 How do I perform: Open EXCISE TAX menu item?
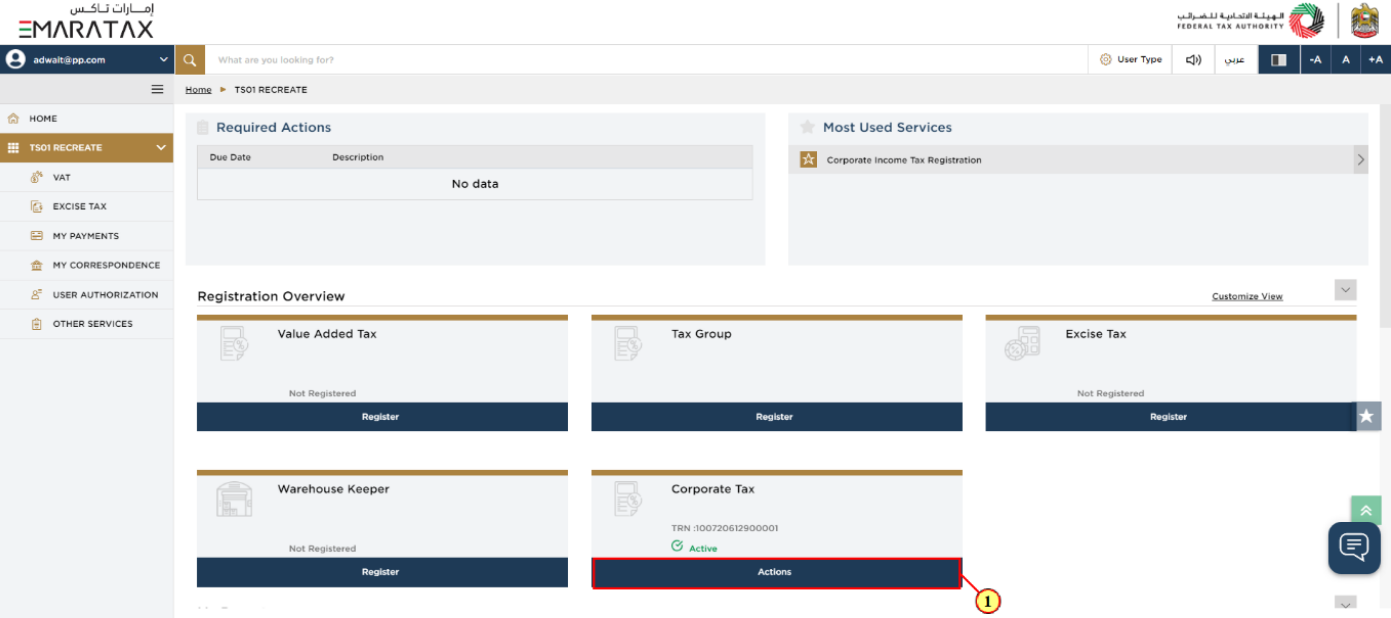pyautogui.click(x=86, y=206)
